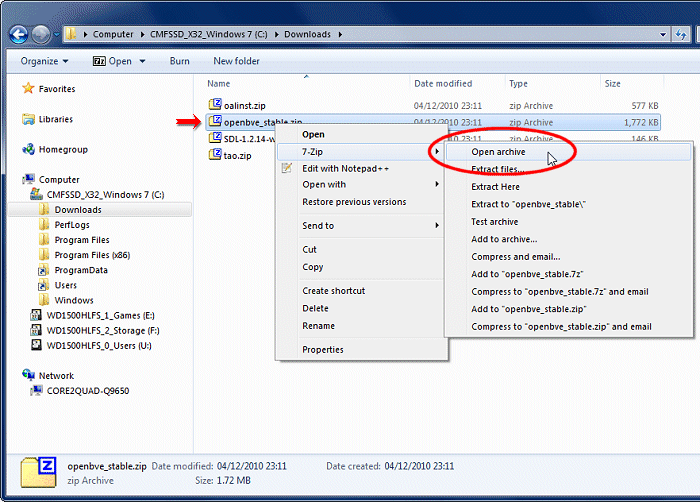Image resolution: width=700 pixels, height=502 pixels.
Task: Go back with the blue Back arrow
Action: tap(19, 34)
